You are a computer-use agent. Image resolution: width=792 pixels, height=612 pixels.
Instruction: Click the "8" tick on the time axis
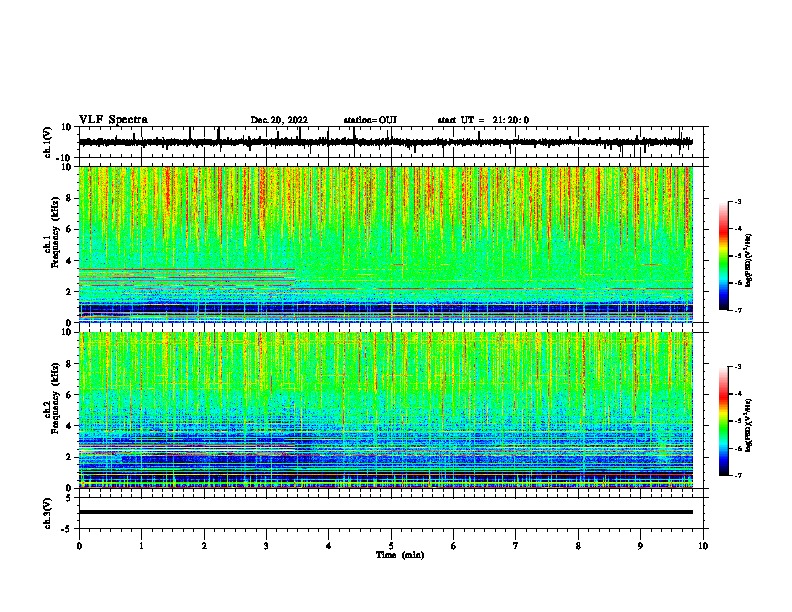578,546
